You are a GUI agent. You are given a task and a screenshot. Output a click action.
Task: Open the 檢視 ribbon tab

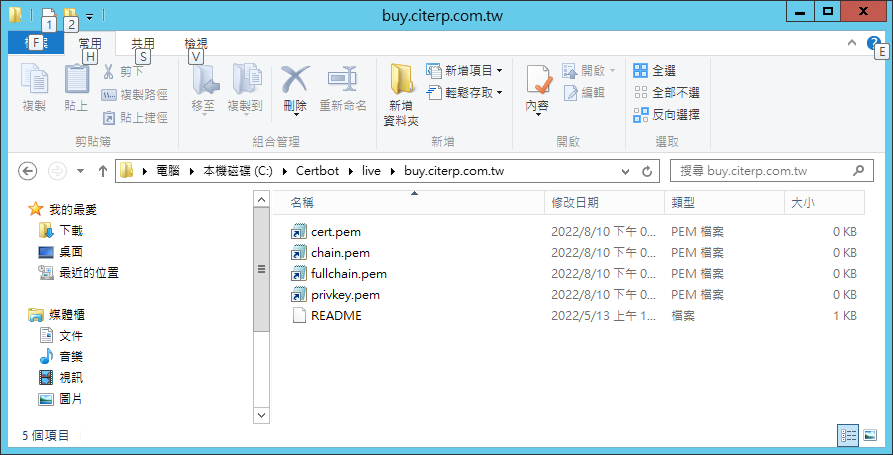(x=196, y=43)
